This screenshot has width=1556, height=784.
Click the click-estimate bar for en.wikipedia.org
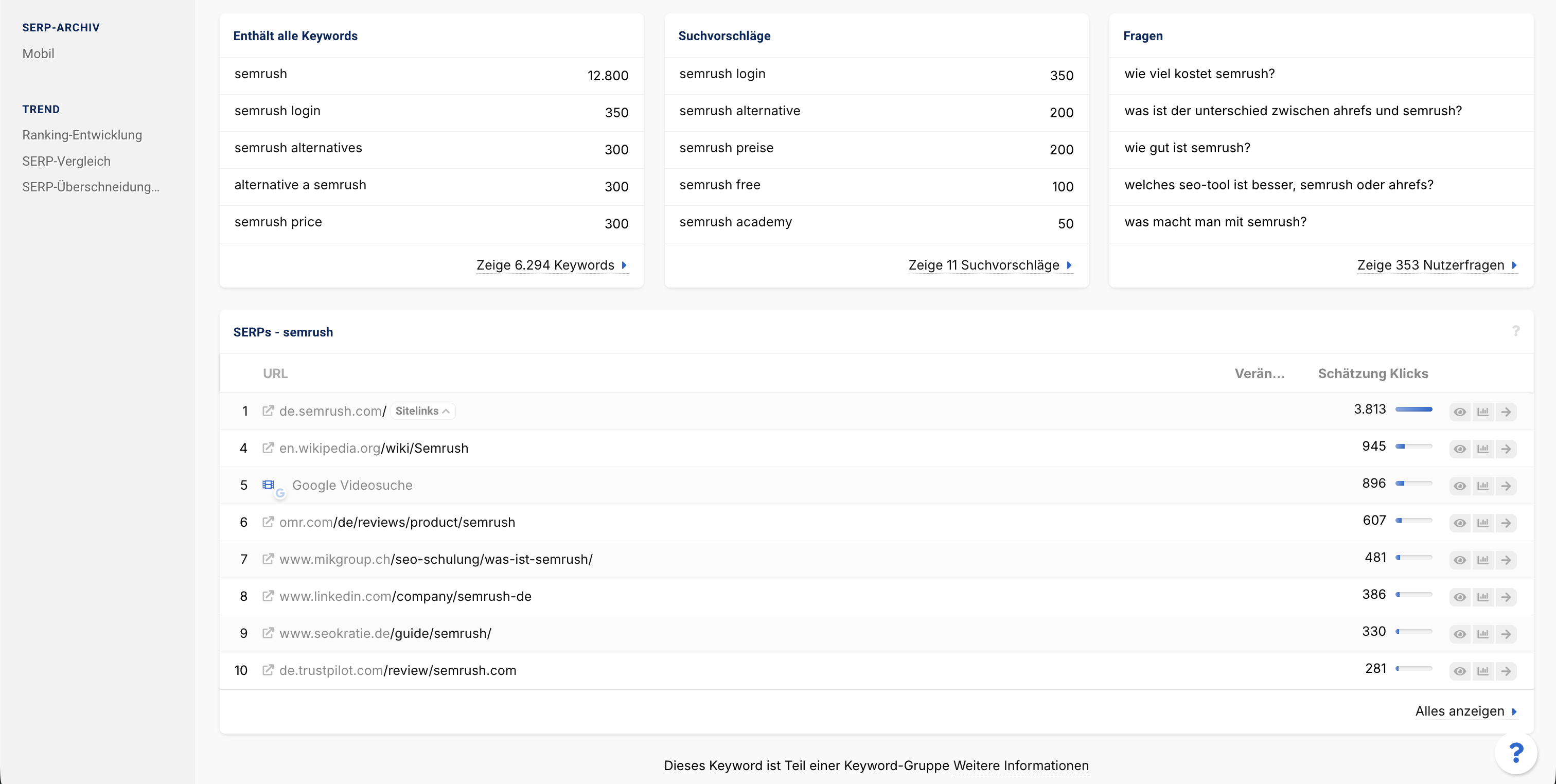1413,447
